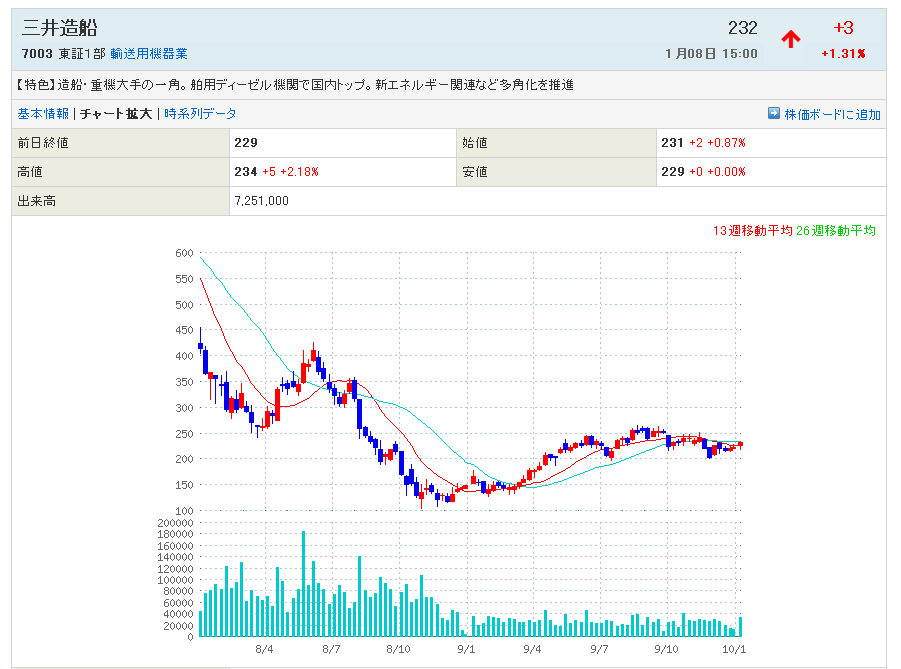
Task: Click the 高値 label cell
Action: tap(121, 172)
